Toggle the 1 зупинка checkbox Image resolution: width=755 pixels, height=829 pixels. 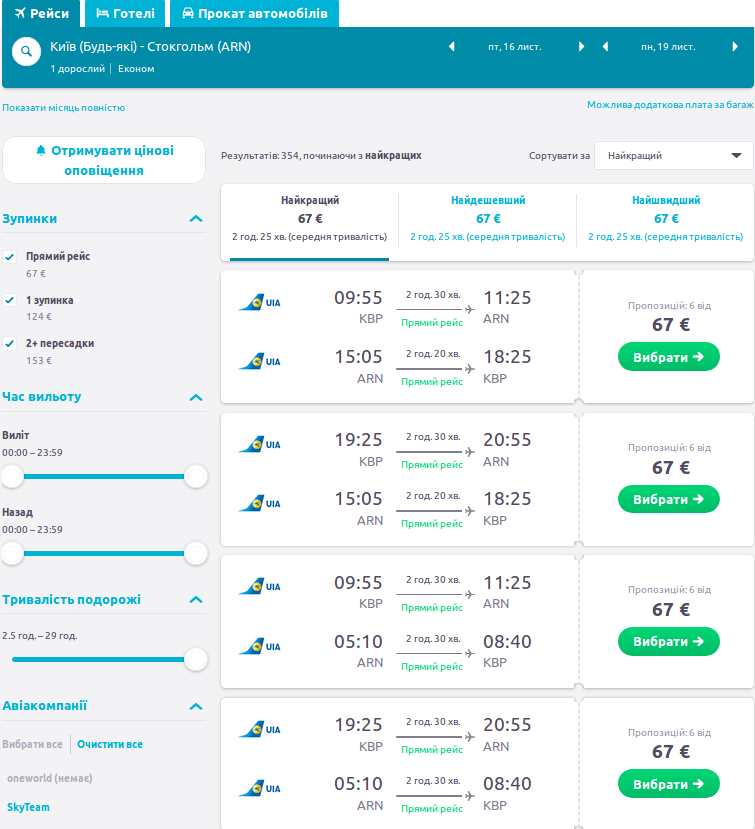click(x=10, y=300)
